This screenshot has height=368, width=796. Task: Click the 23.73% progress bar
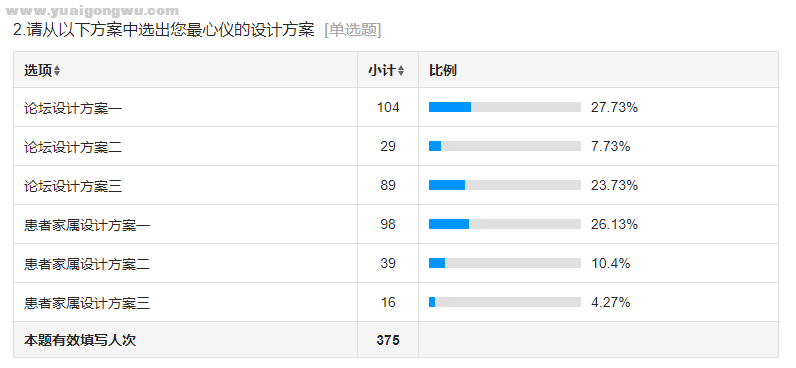tap(505, 185)
